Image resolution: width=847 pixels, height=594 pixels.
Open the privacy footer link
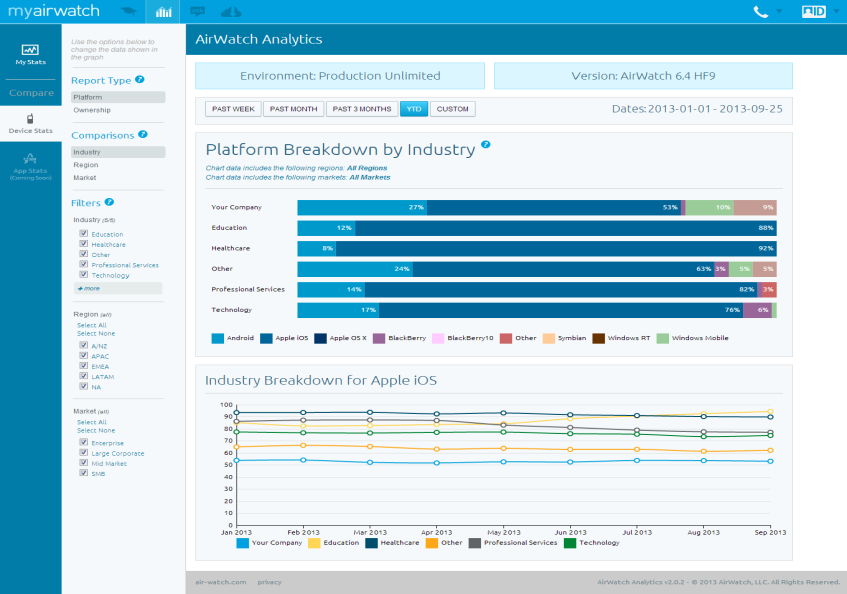pyautogui.click(x=270, y=582)
